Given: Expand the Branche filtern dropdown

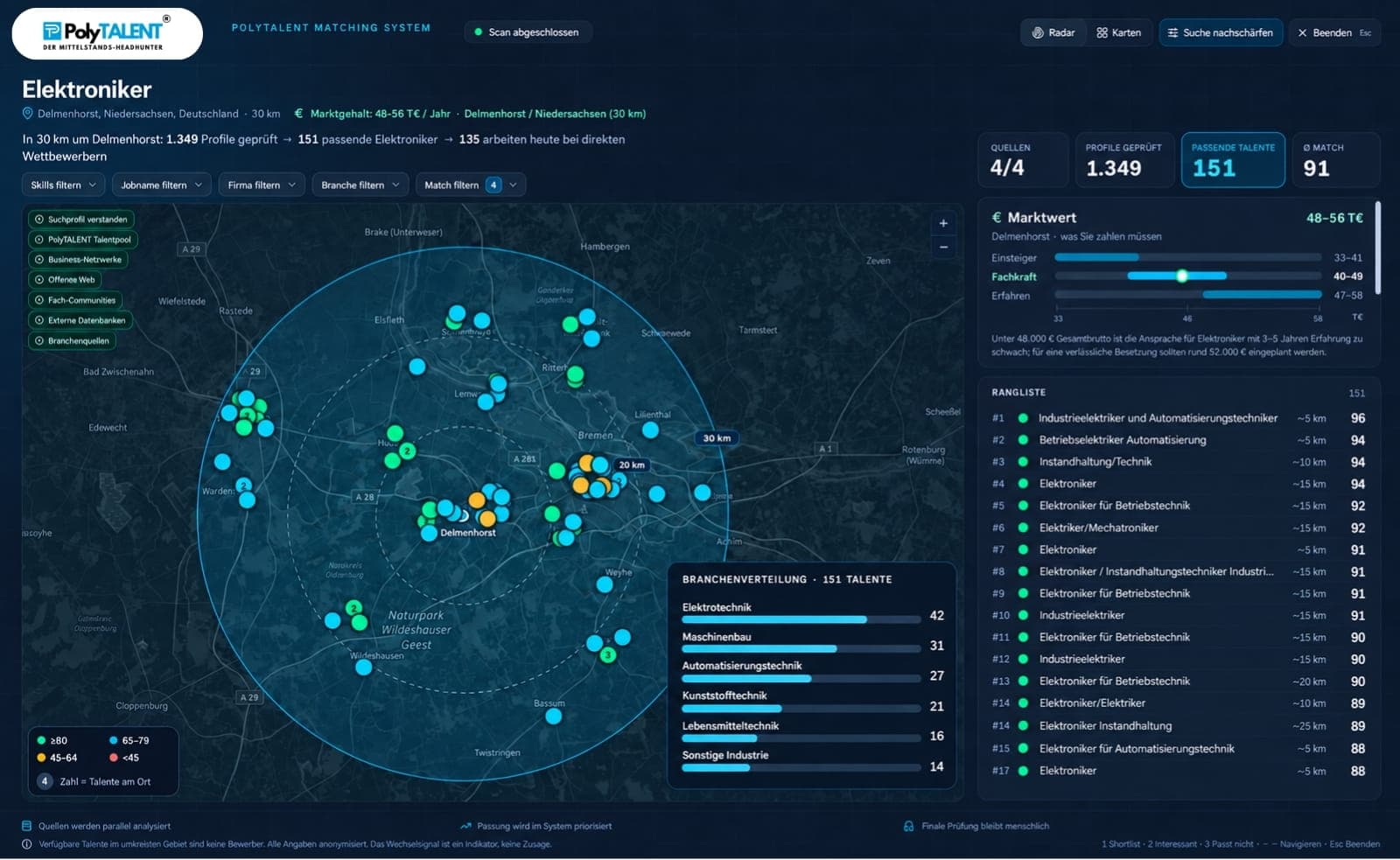Looking at the screenshot, I should point(360,185).
